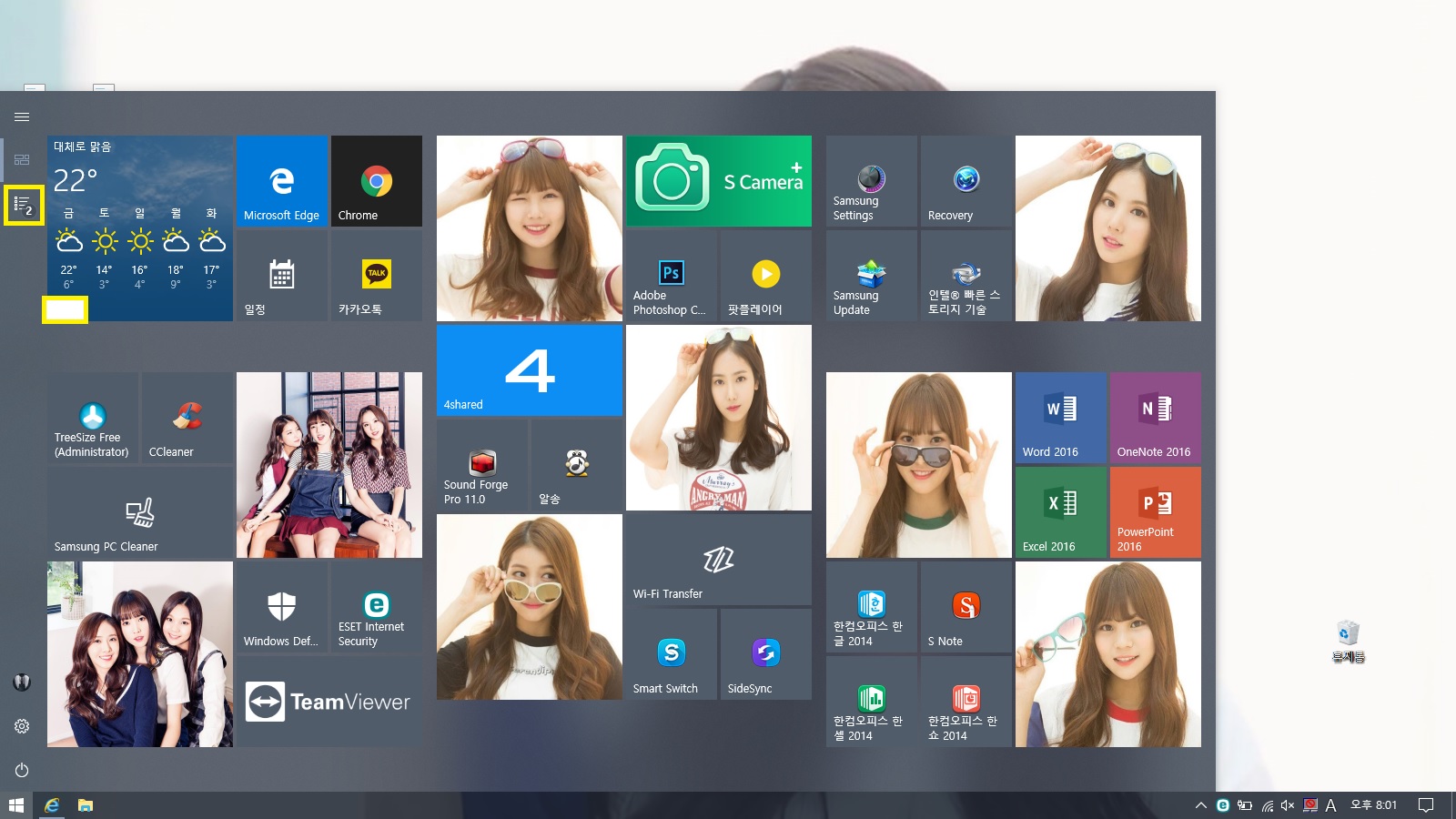
Task: Launch the TeamViewer tile
Action: tap(329, 702)
